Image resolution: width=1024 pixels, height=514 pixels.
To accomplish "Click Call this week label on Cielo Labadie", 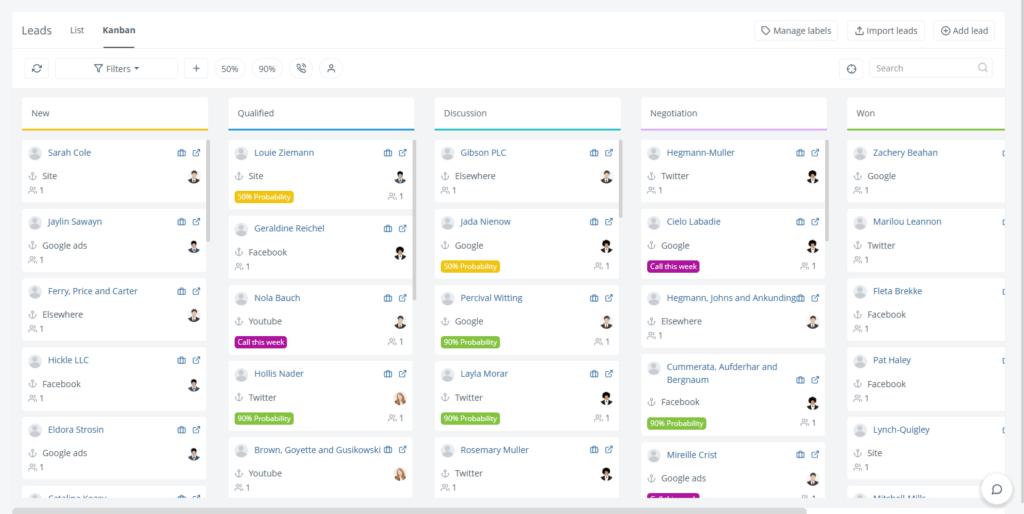I will coord(673,266).
